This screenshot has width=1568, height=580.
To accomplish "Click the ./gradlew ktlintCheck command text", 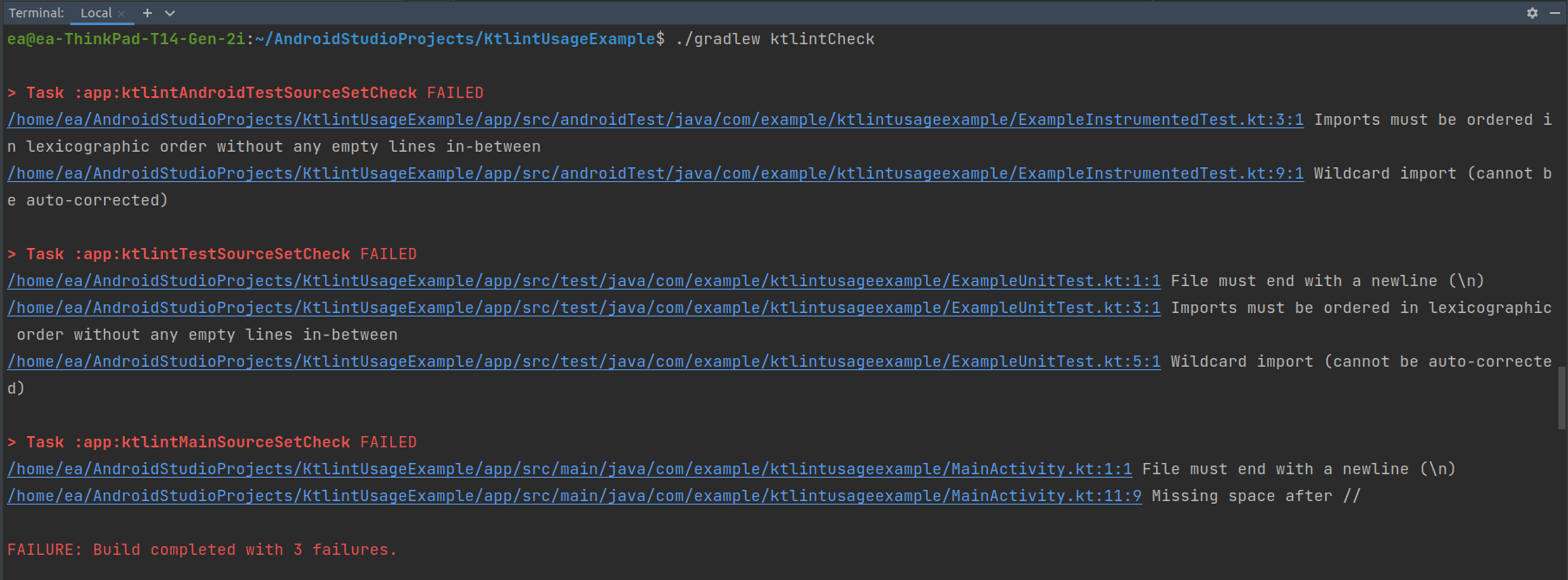I will point(774,39).
